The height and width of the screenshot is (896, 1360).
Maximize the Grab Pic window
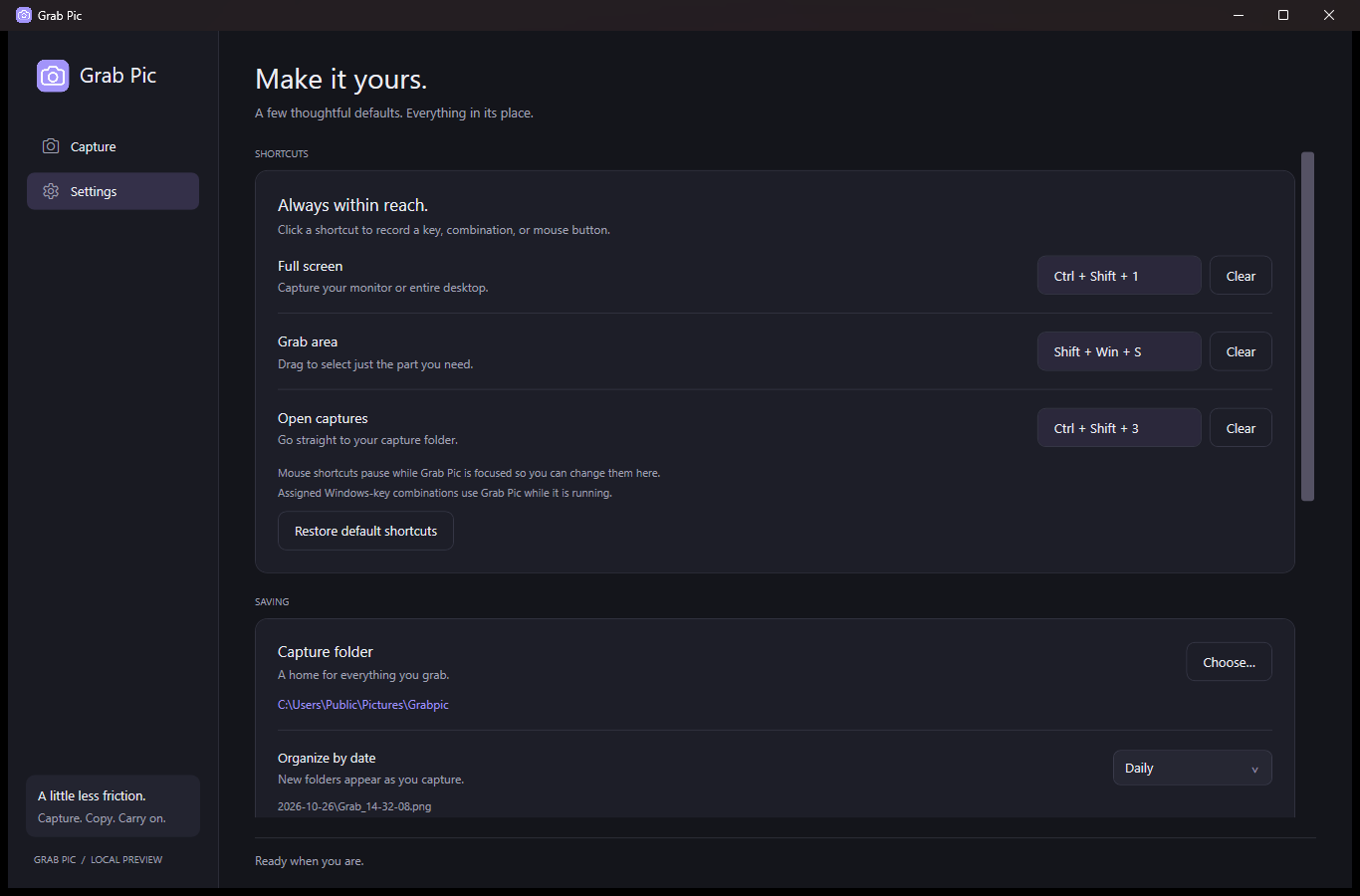1283,15
